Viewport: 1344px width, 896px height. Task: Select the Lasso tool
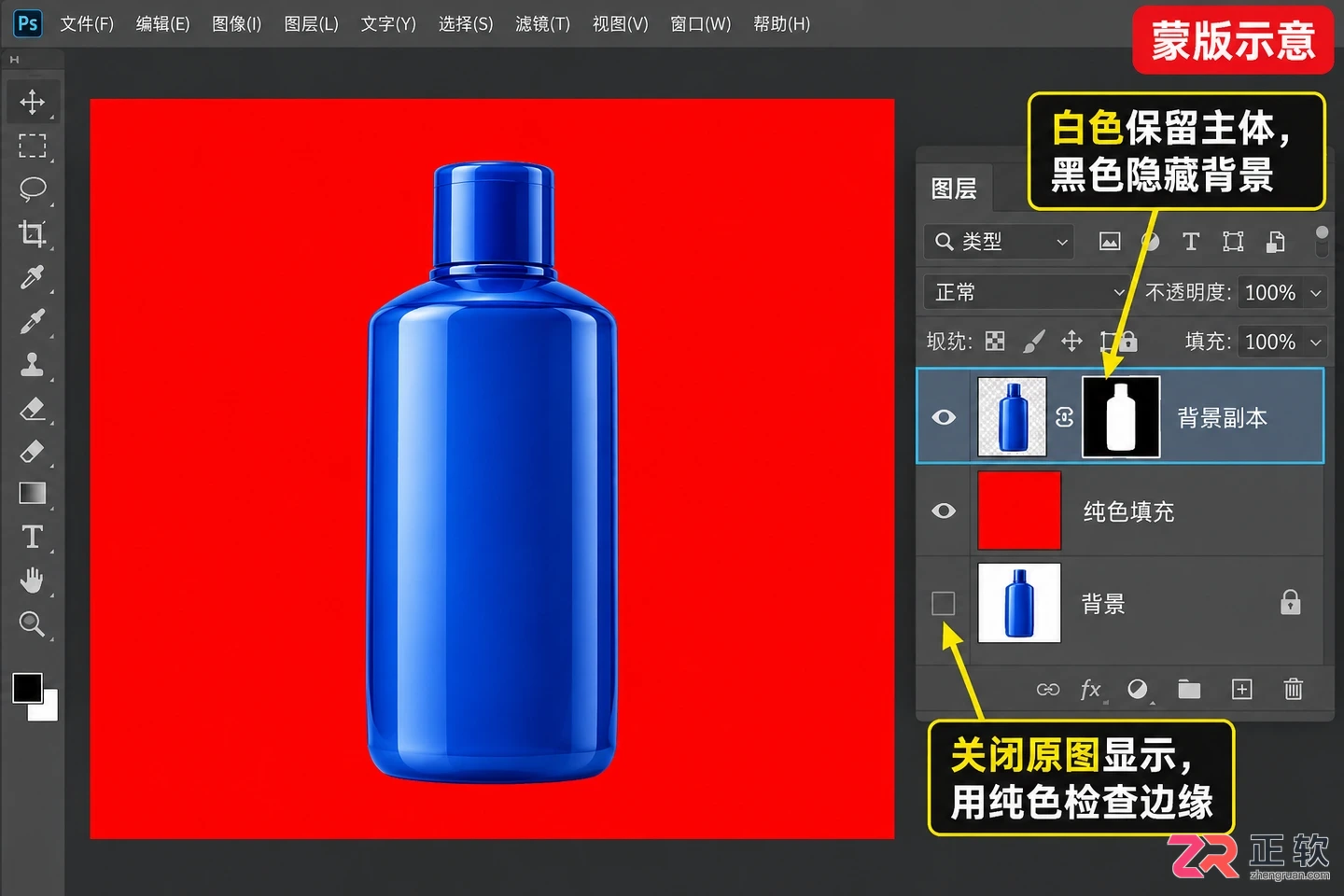click(33, 189)
